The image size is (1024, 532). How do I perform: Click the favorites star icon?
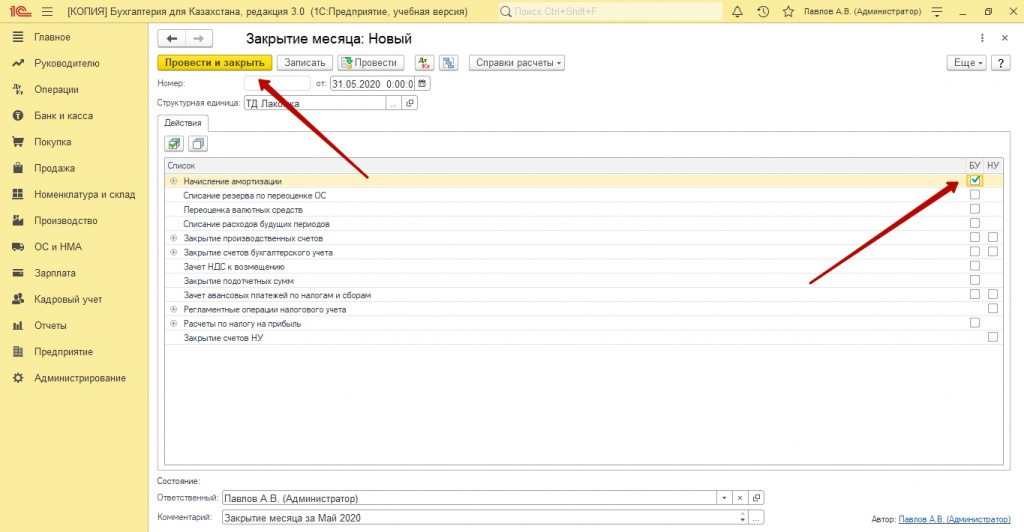789,12
